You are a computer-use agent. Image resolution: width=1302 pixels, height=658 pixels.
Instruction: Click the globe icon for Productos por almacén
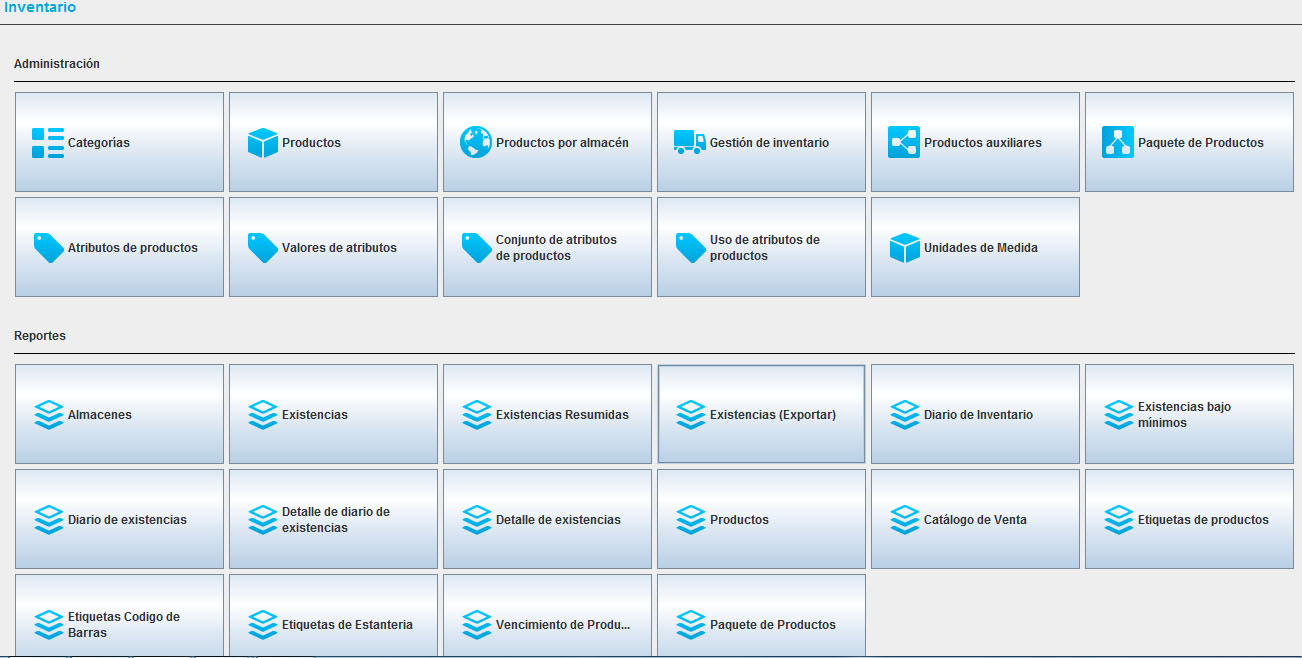tap(476, 143)
